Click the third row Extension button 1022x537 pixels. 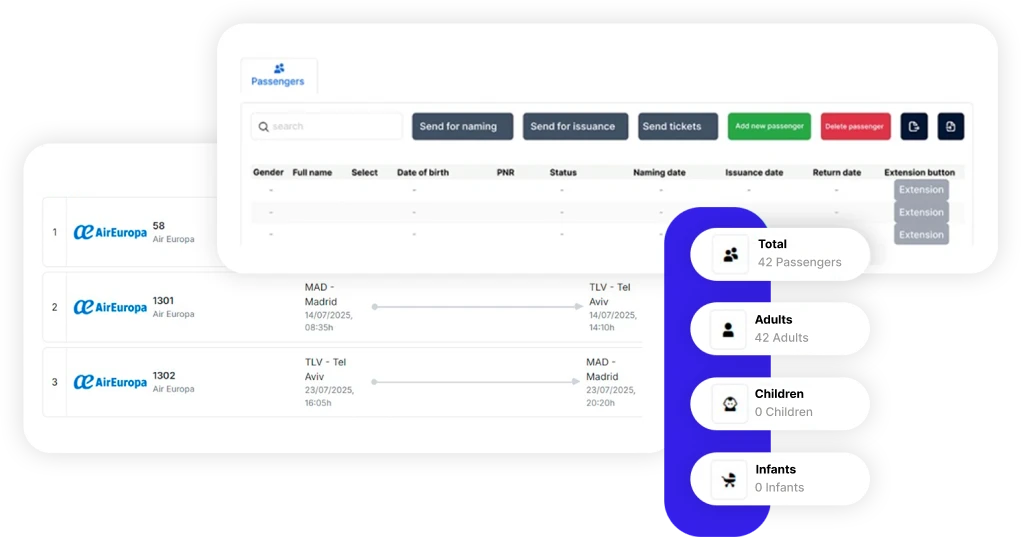(920, 235)
